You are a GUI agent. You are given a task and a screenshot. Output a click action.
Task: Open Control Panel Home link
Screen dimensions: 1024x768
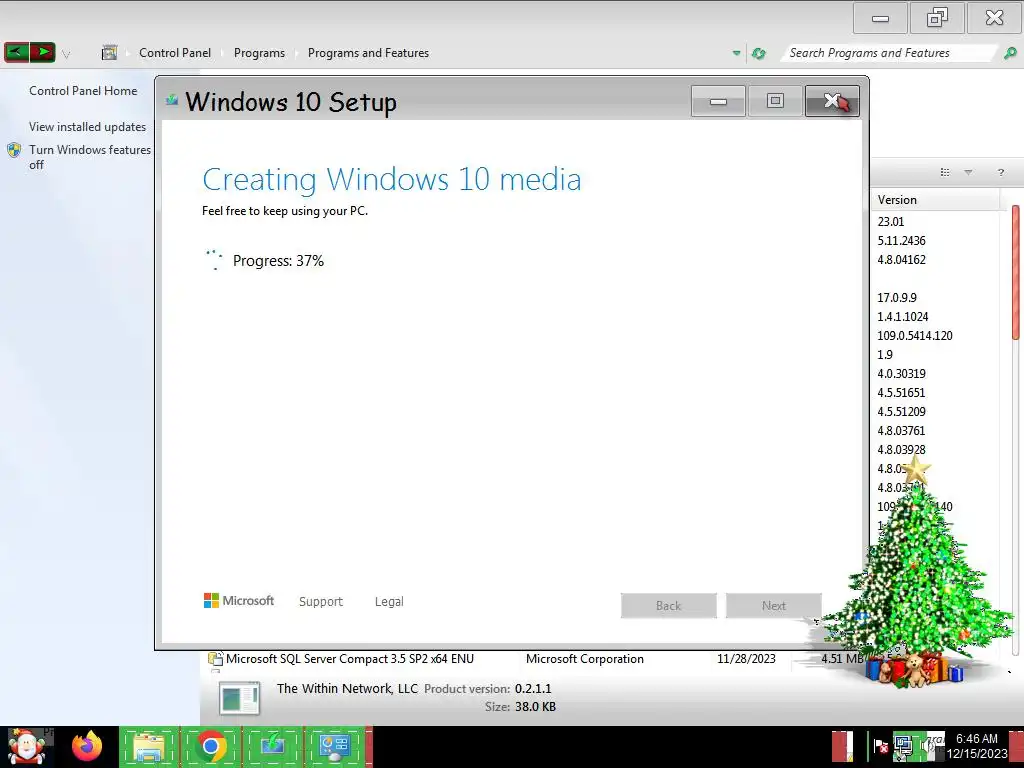[x=83, y=91]
